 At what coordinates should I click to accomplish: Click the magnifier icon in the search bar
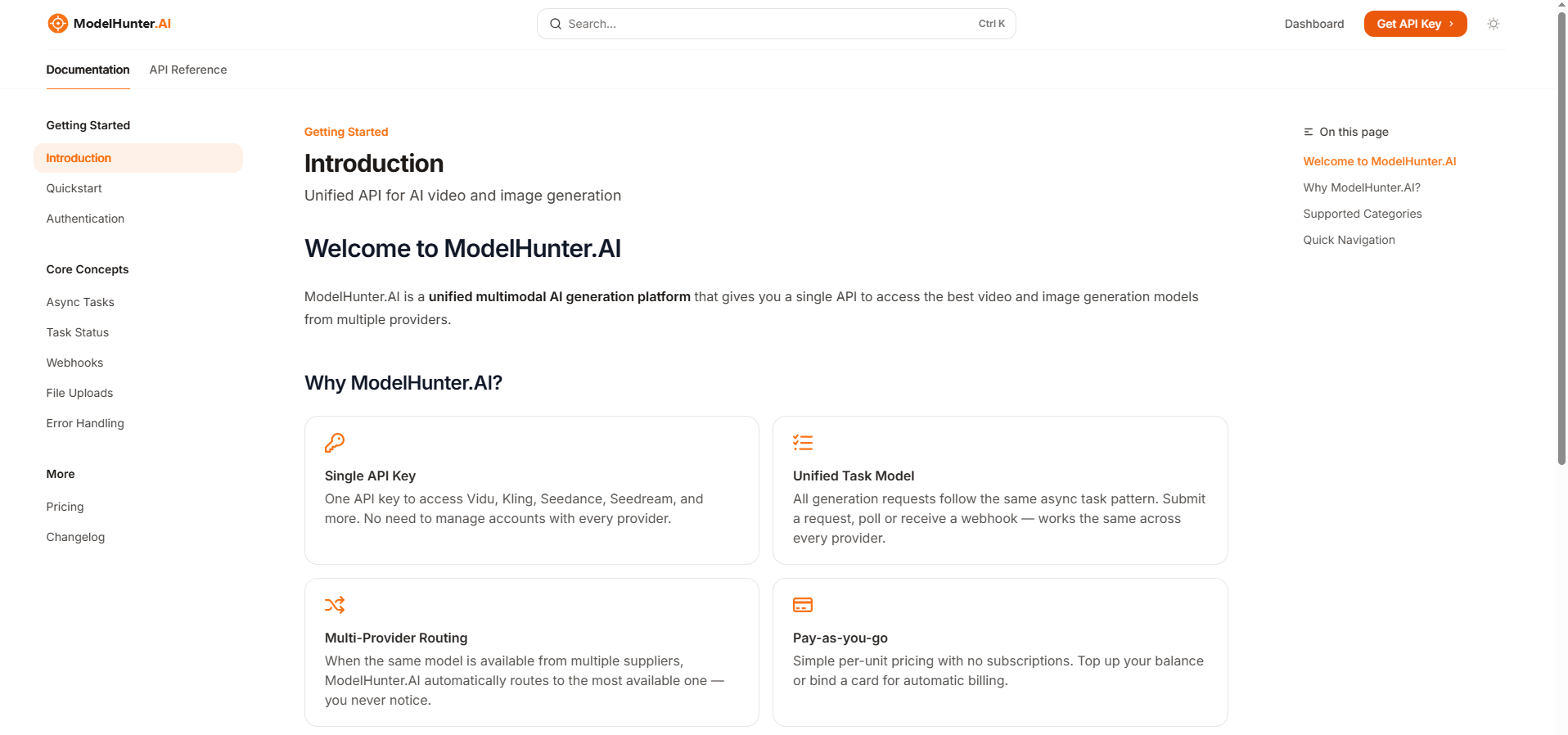pyautogui.click(x=556, y=24)
